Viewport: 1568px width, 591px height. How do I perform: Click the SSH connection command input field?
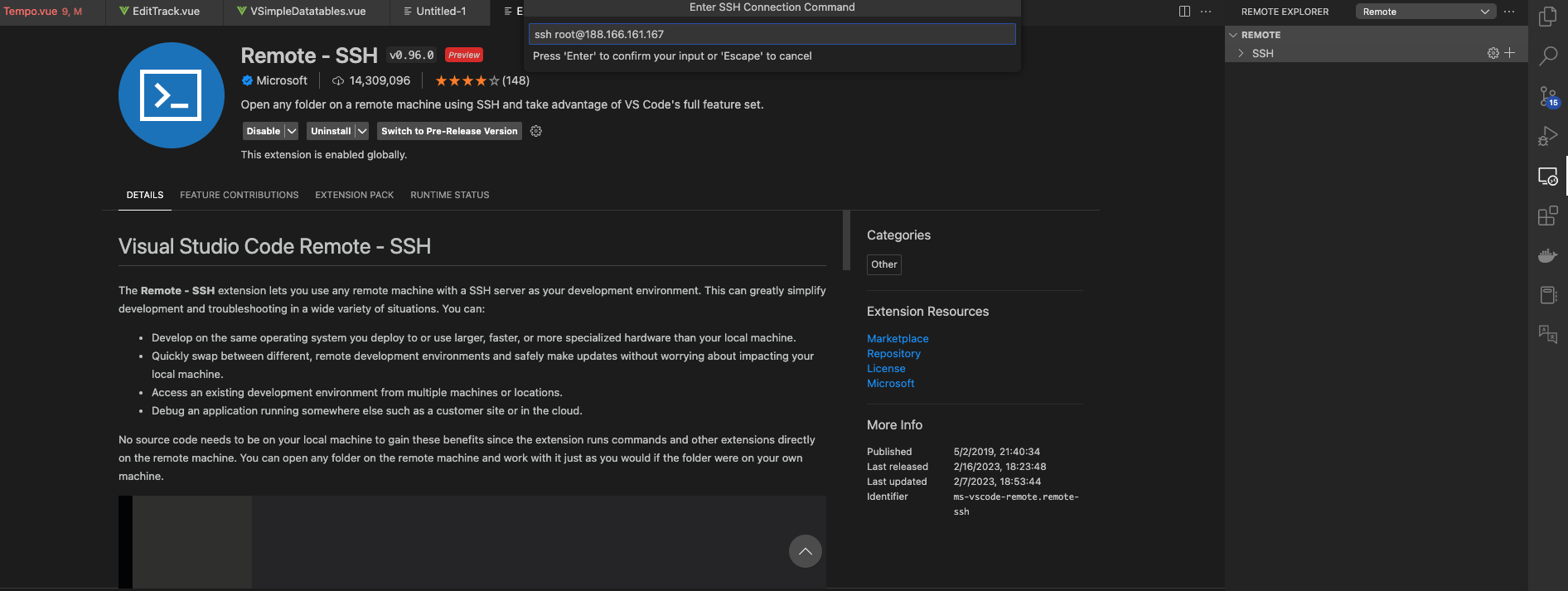772,34
